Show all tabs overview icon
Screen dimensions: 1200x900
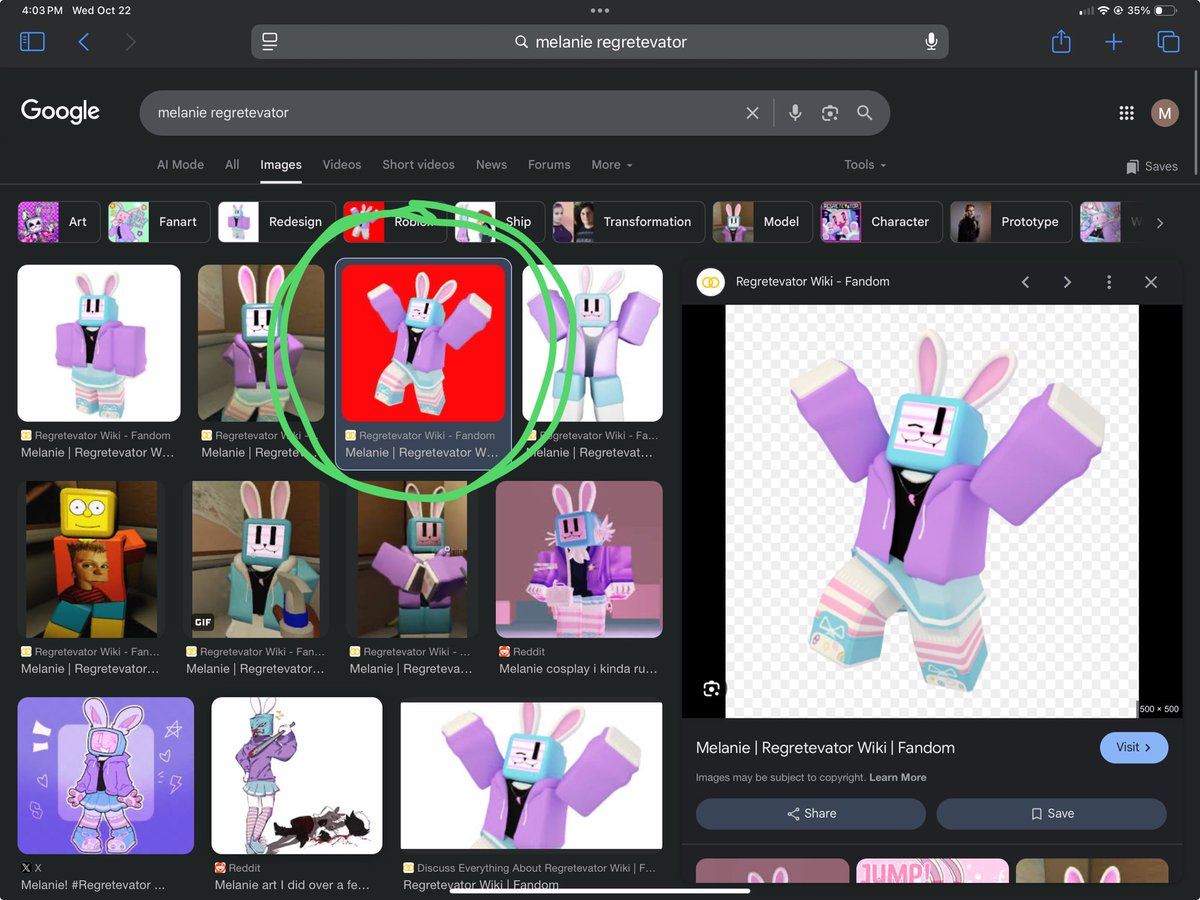coord(1167,42)
